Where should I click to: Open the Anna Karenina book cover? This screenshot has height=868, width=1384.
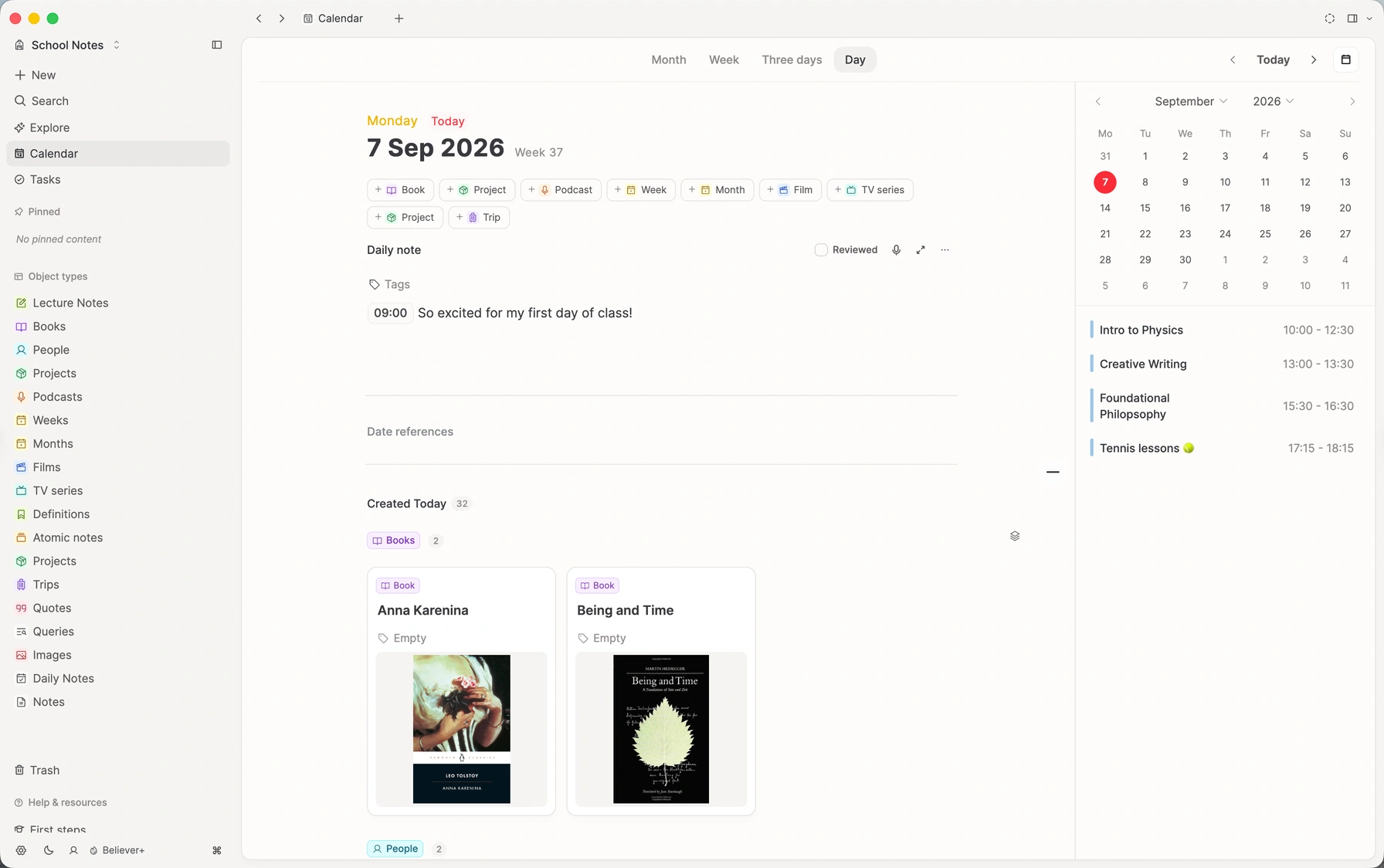pyautogui.click(x=461, y=729)
